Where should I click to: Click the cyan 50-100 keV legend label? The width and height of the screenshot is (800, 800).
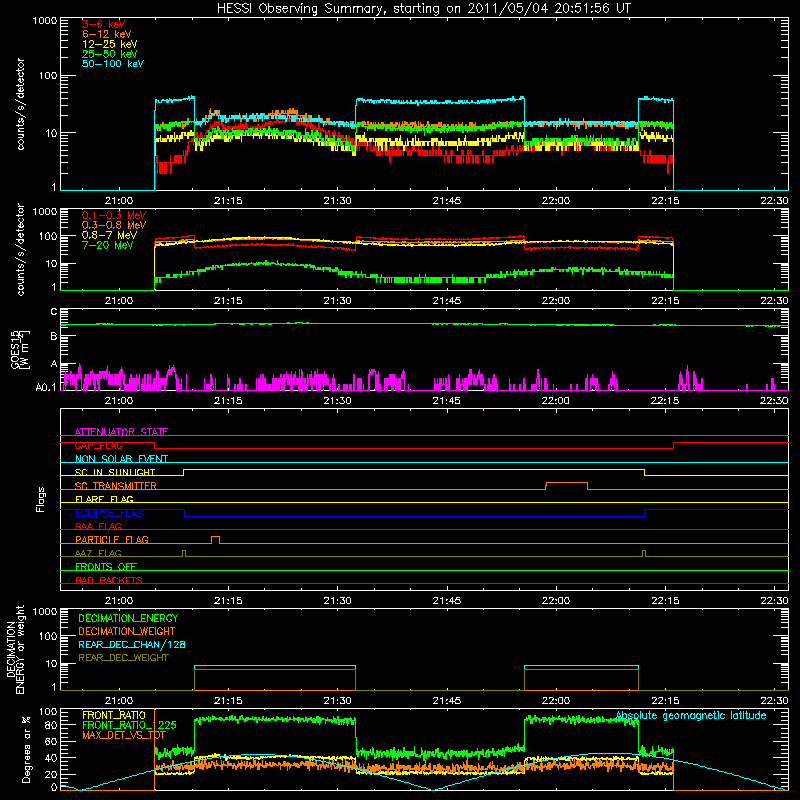(x=112, y=64)
